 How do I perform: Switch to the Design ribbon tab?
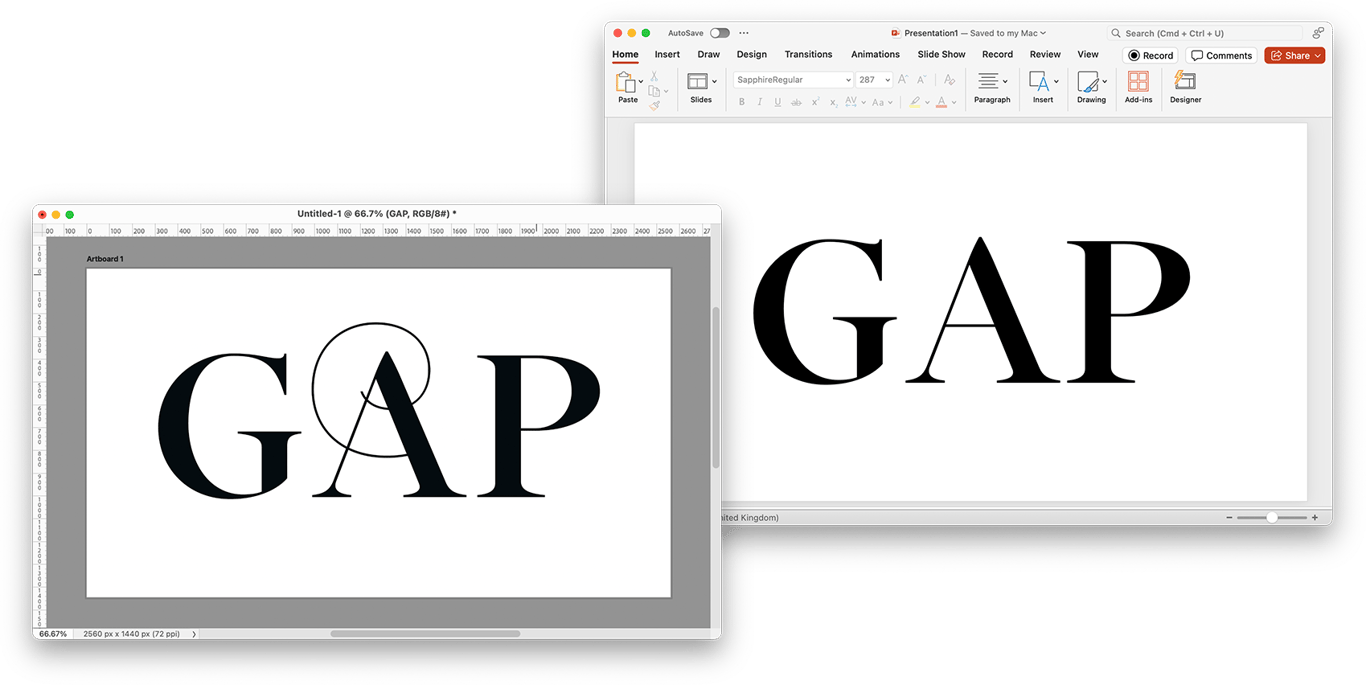point(752,55)
